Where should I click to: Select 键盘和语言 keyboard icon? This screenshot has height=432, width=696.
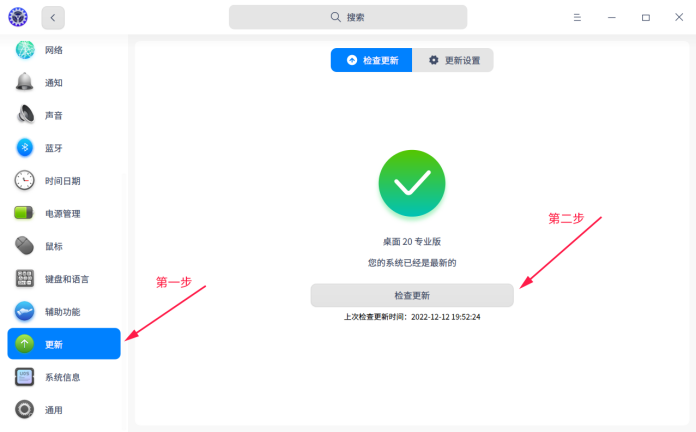point(25,279)
